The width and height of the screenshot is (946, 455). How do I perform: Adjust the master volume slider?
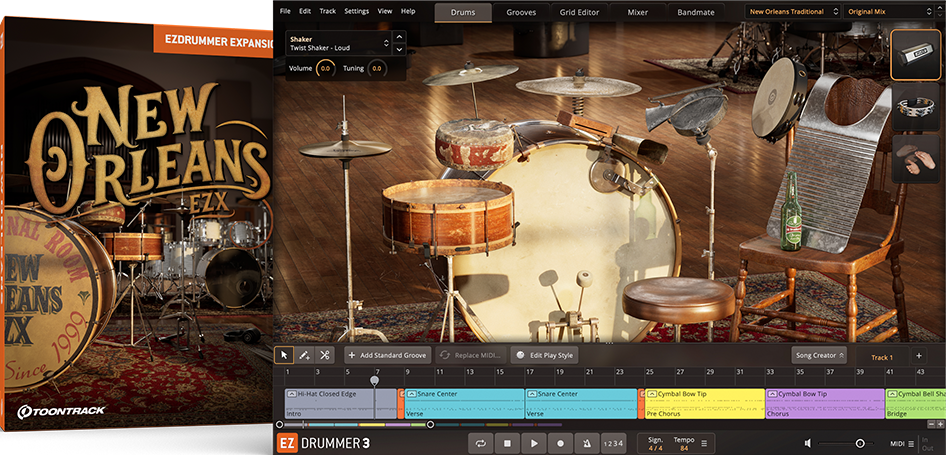point(859,443)
